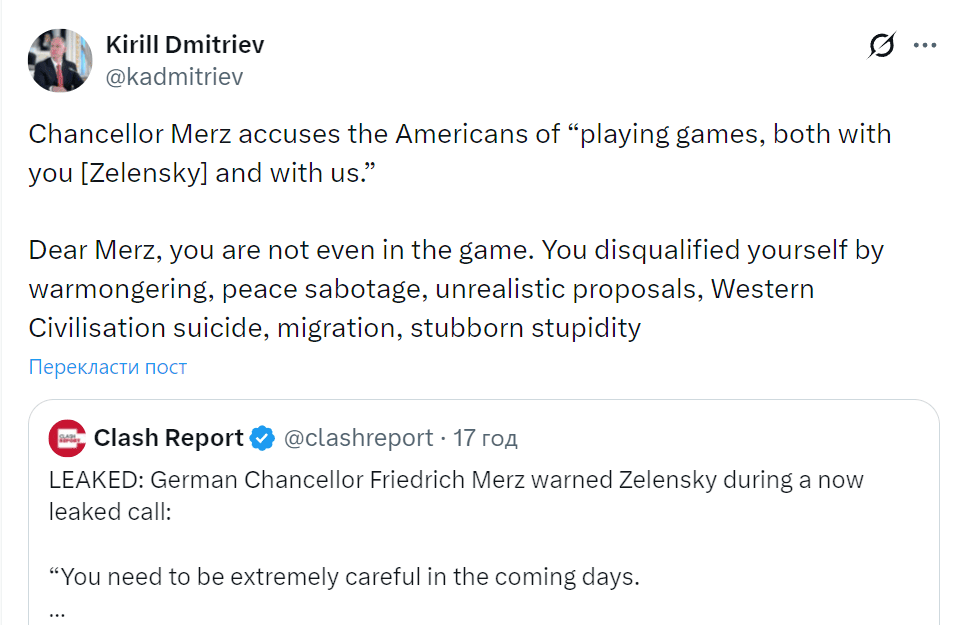
Task: Click the Перекласти пост translate link
Action: [108, 367]
